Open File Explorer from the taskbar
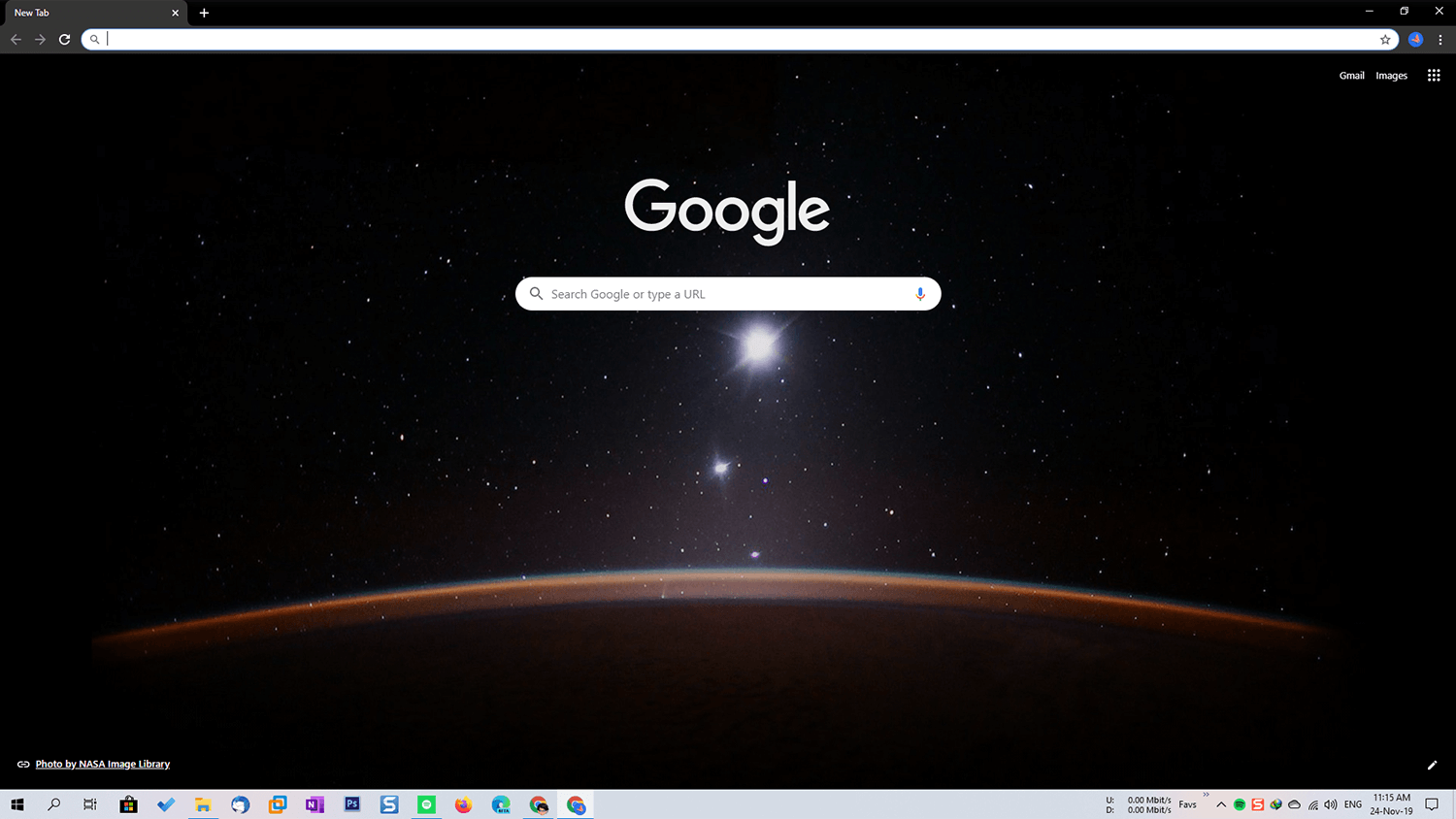The width and height of the screenshot is (1456, 819). [x=203, y=804]
